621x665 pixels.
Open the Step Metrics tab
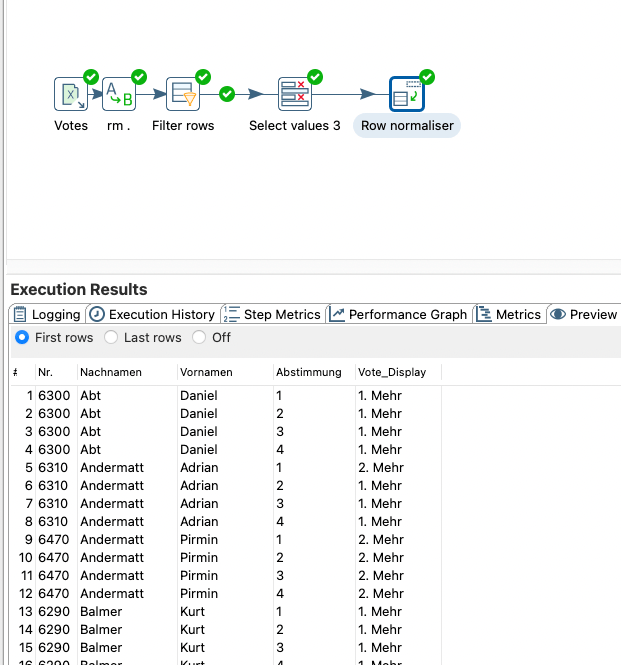tap(272, 314)
